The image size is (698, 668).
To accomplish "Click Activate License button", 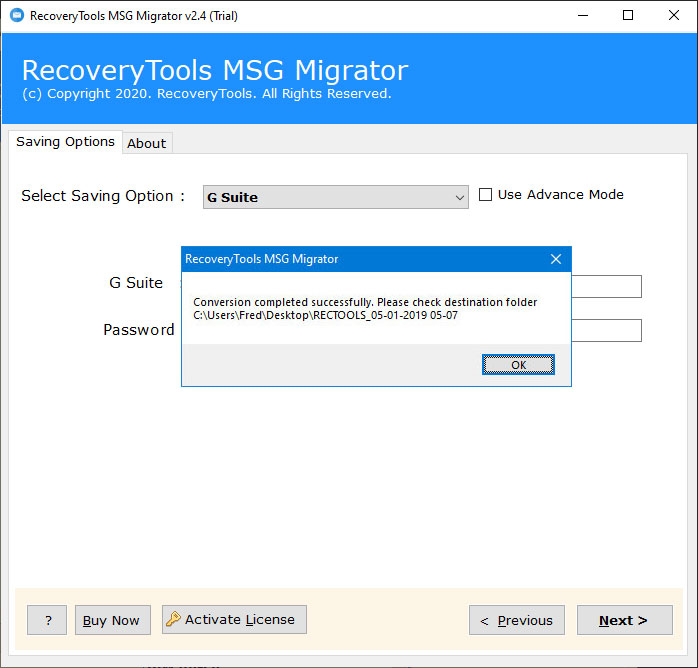I will 234,619.
